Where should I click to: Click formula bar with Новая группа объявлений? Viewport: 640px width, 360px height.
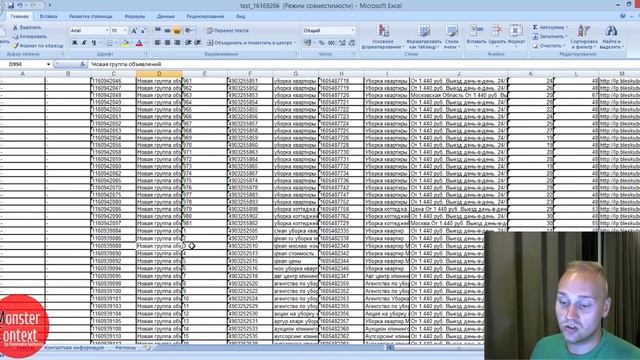coord(363,64)
